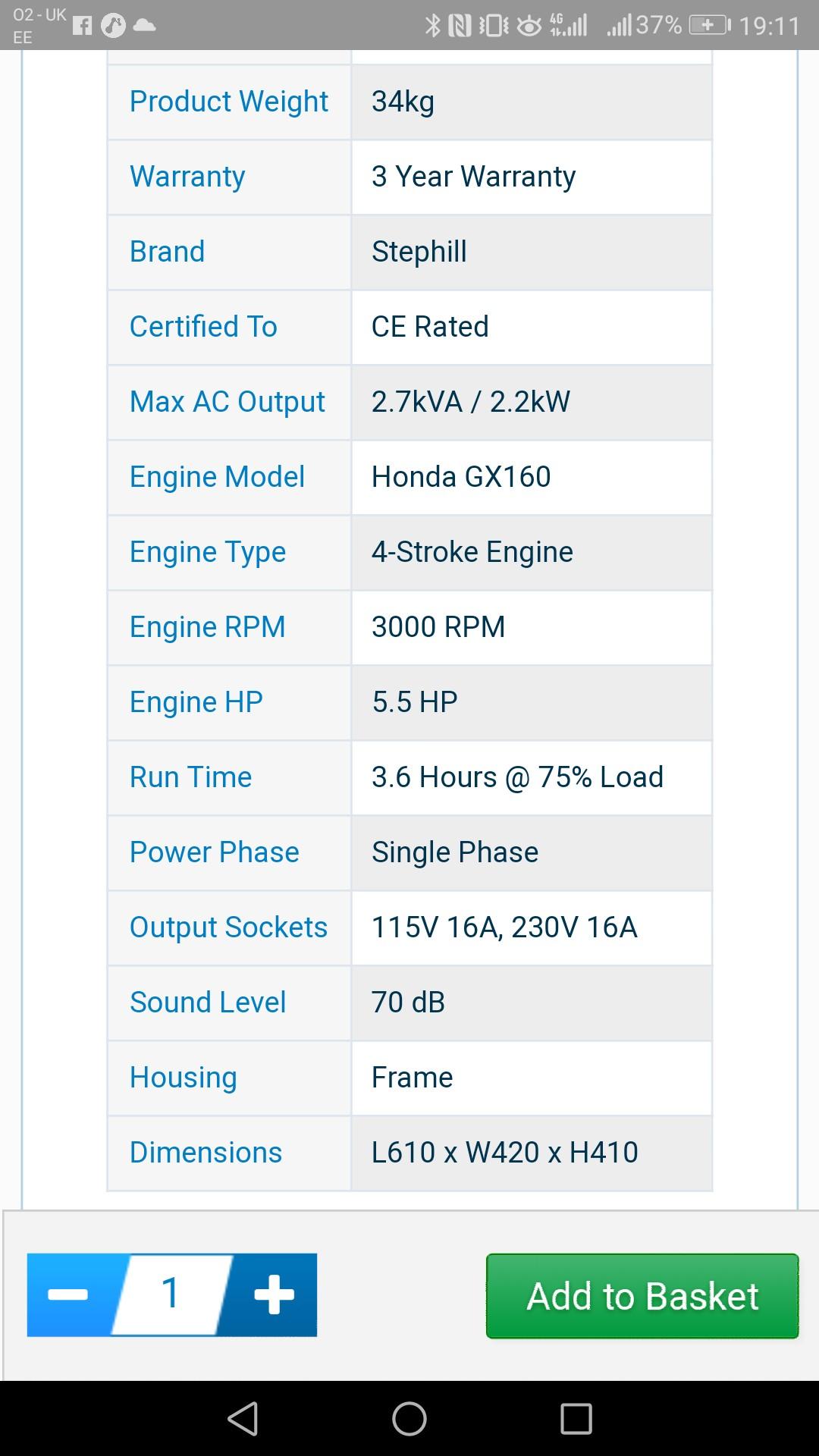Tap the quantity input field showing 1

(171, 1295)
